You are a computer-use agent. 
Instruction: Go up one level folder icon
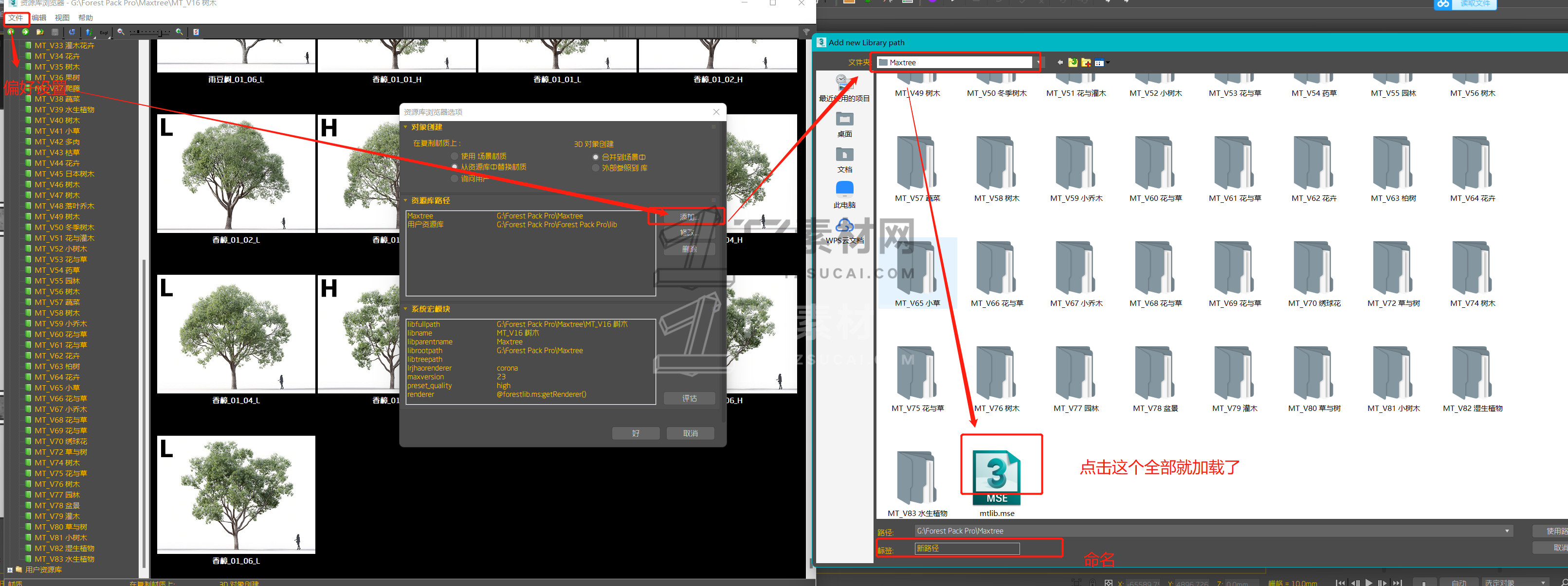1073,62
